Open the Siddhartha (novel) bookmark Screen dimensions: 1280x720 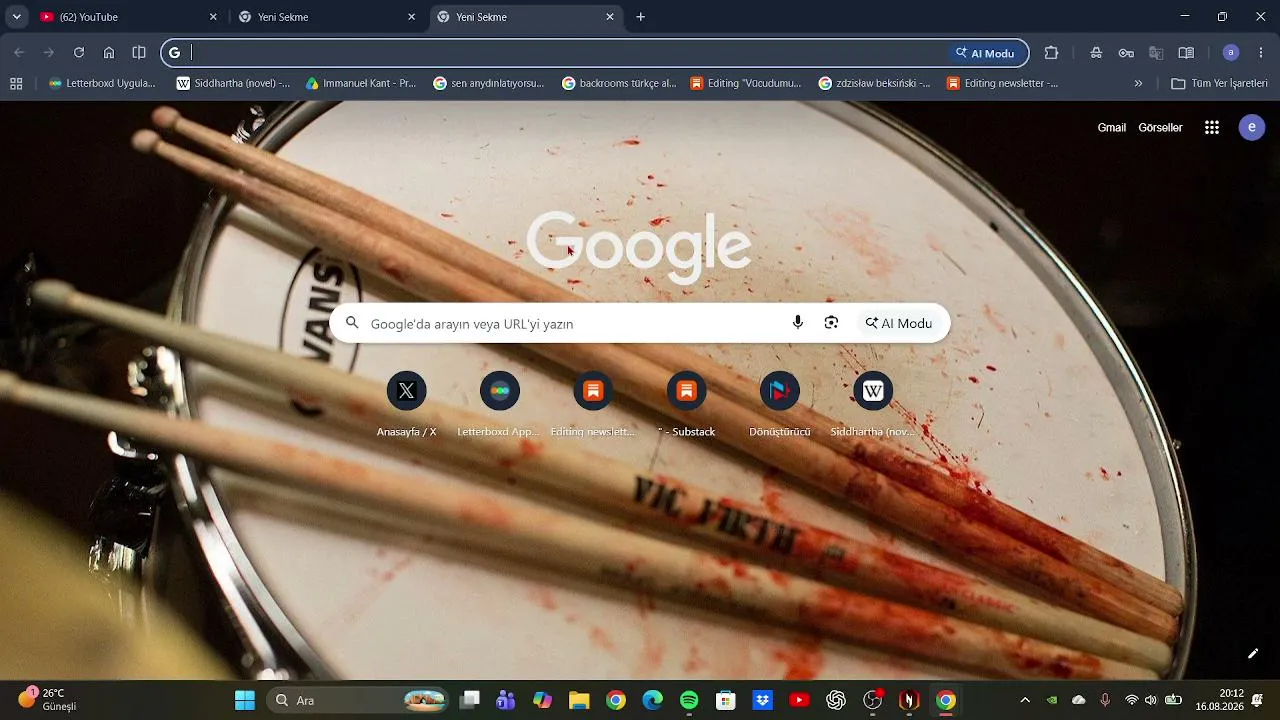click(233, 84)
